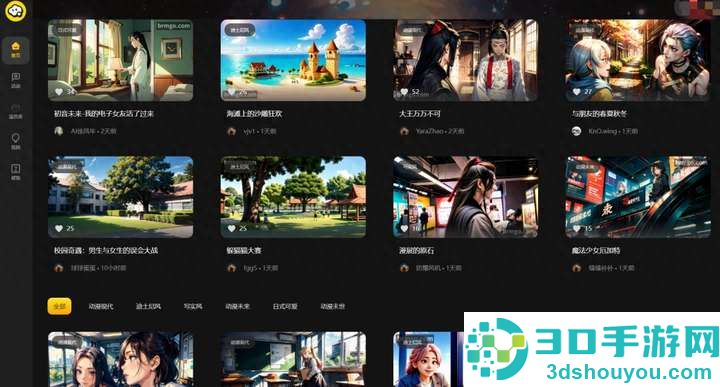Image resolution: width=720 pixels, height=387 pixels.
Task: Switch to the 动漫未来 filter tab
Action: pyautogui.click(x=237, y=306)
